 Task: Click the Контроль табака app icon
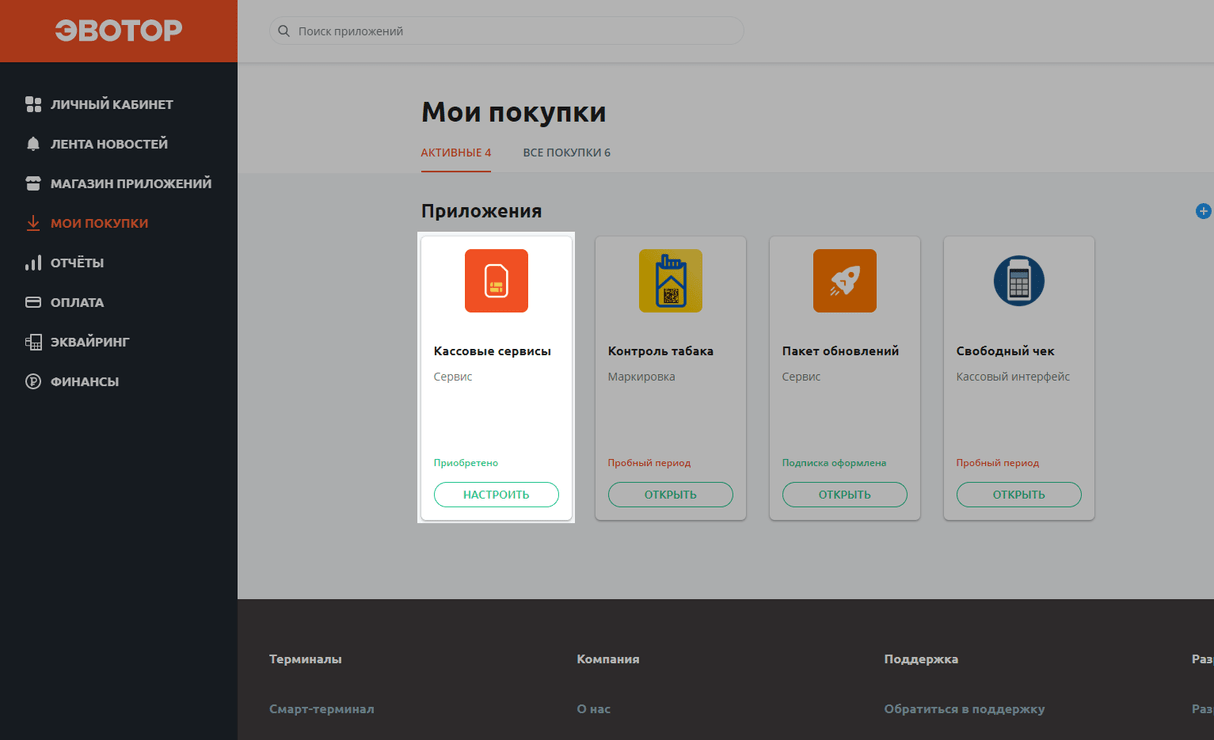point(670,281)
